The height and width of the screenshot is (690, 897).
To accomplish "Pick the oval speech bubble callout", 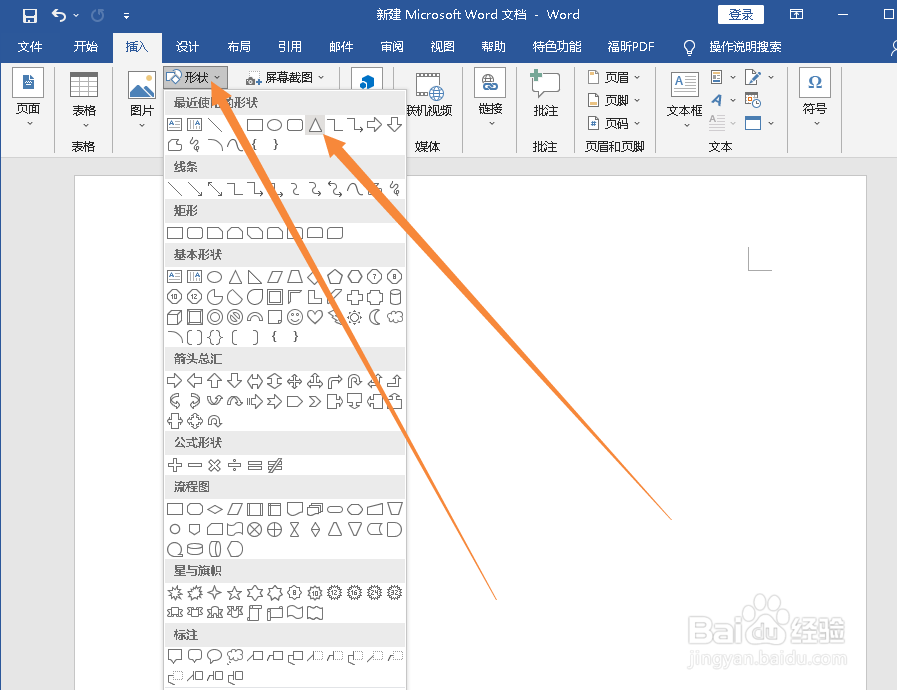I will click(215, 656).
